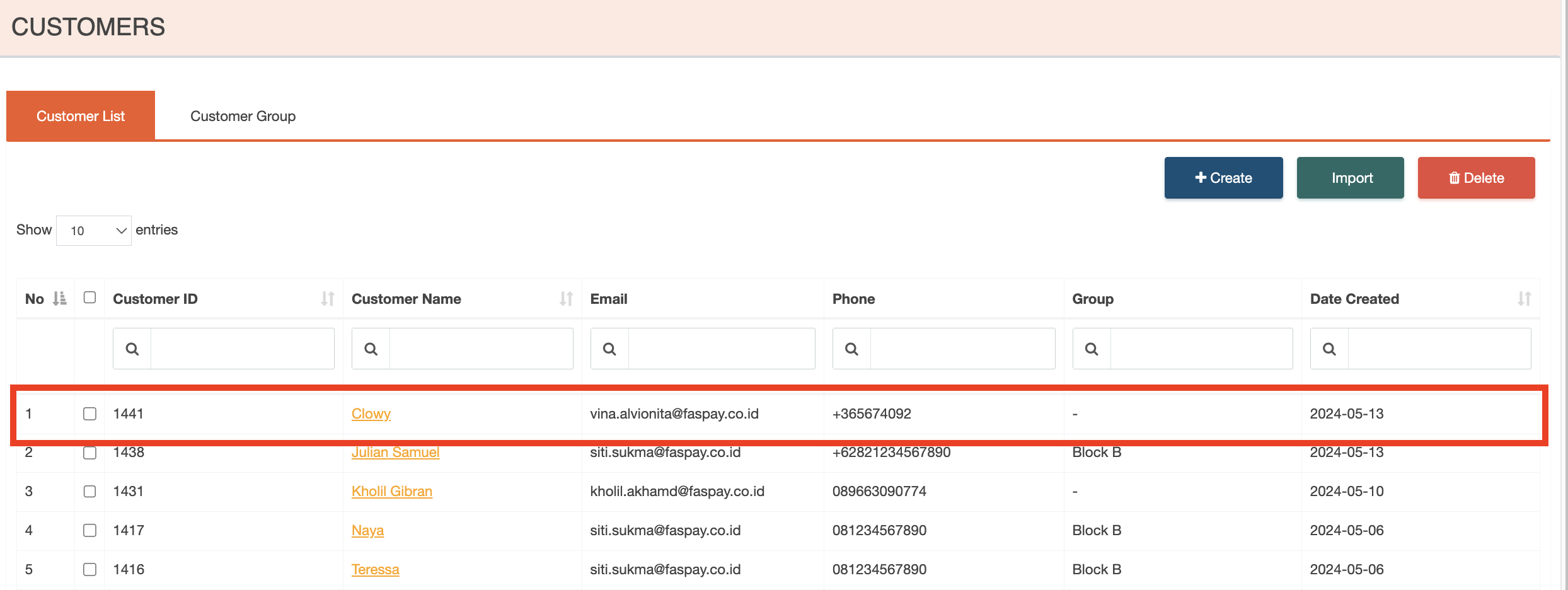1568x590 pixels.
Task: Click the Email filter search icon
Action: coord(609,349)
